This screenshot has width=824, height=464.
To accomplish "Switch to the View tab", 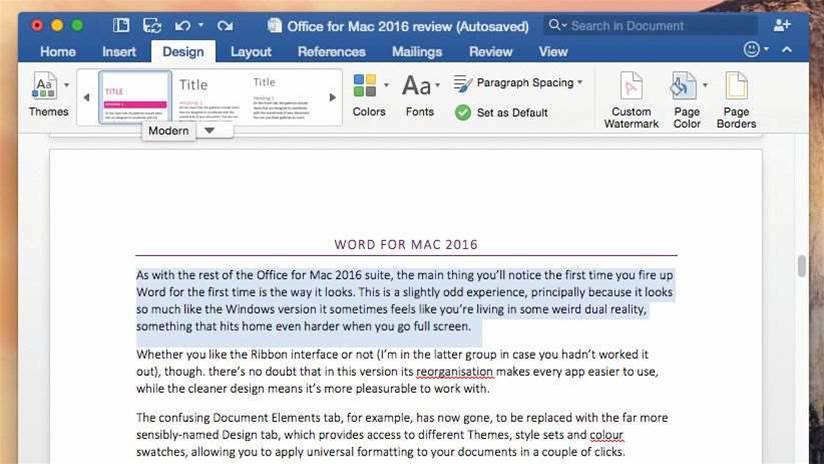I will pos(553,51).
